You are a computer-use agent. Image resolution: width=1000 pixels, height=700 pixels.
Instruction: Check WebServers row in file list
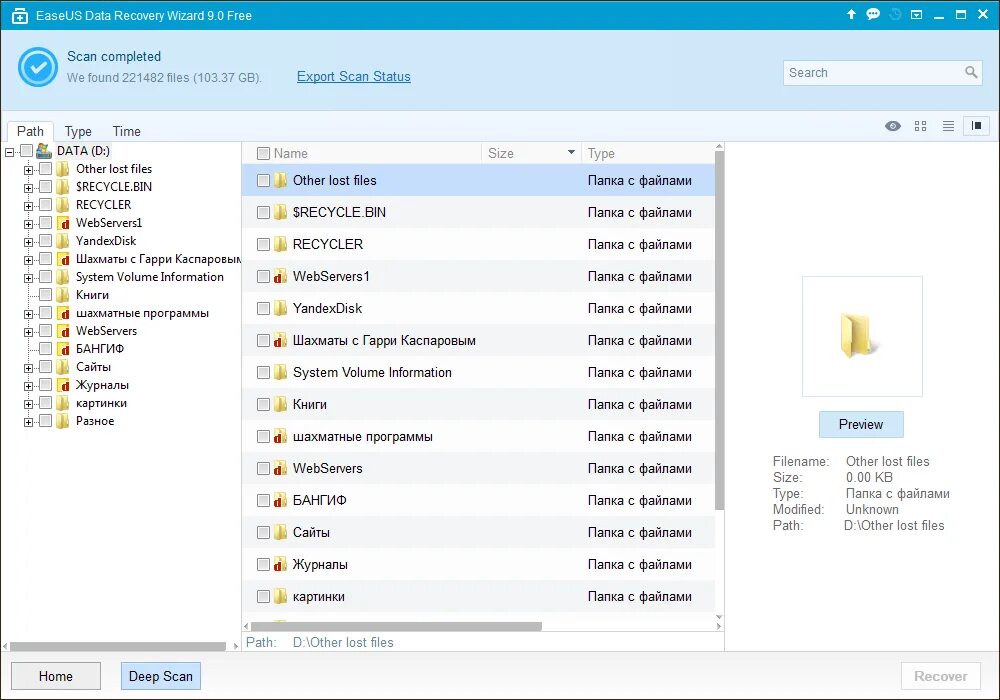tap(263, 469)
